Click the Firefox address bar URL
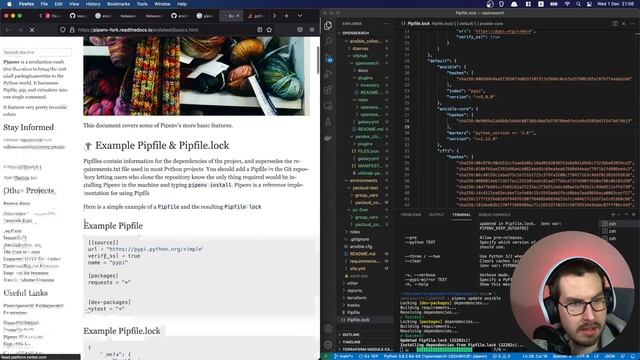This screenshot has width=640, height=360. coord(138,30)
